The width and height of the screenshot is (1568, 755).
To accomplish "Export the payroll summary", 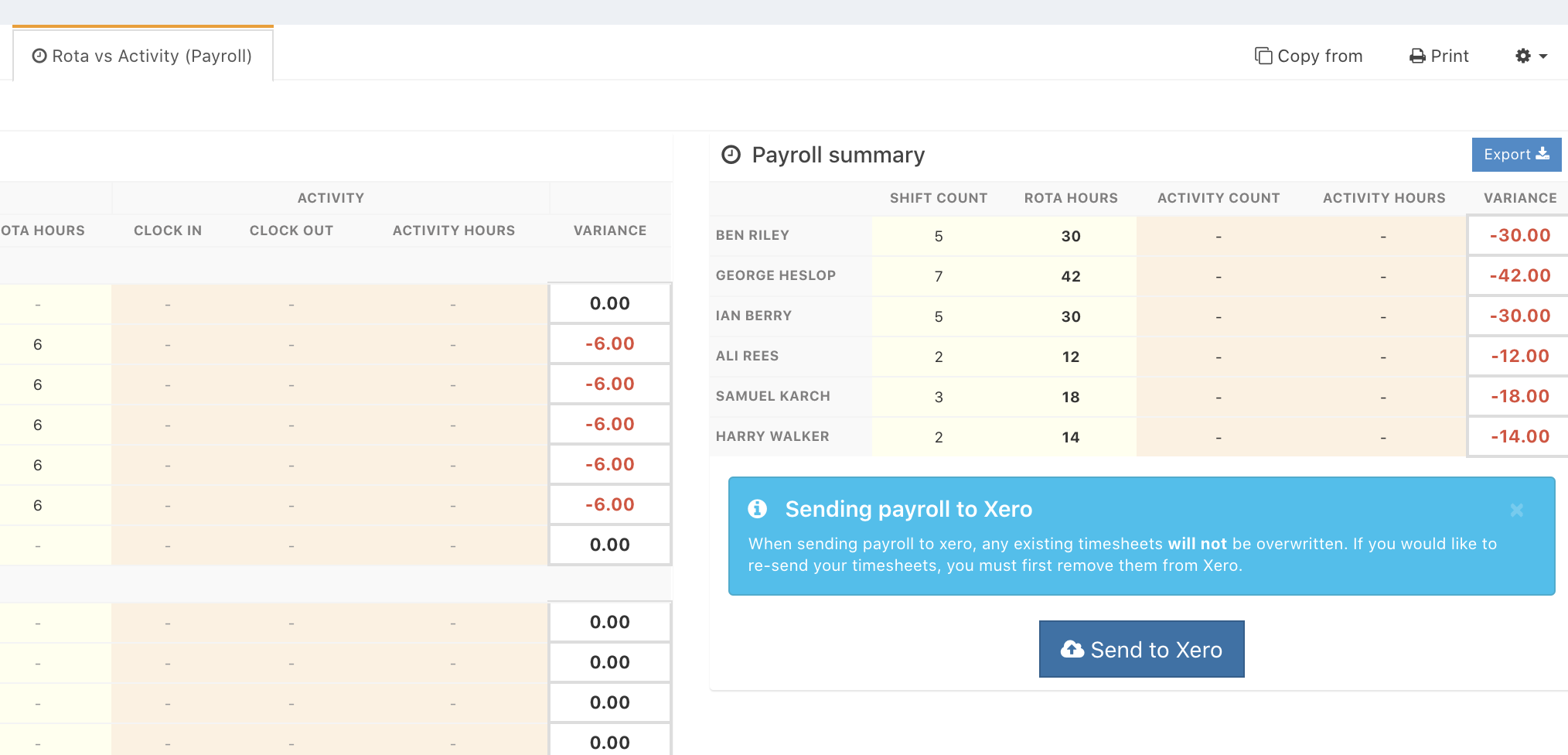I will 1515,155.
